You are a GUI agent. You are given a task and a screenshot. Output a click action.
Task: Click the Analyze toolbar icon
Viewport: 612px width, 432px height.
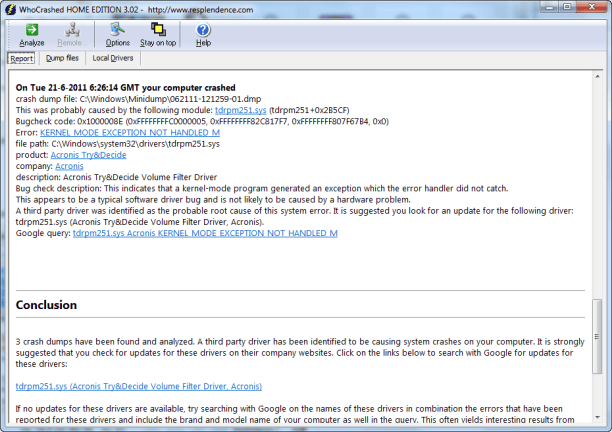(x=32, y=30)
